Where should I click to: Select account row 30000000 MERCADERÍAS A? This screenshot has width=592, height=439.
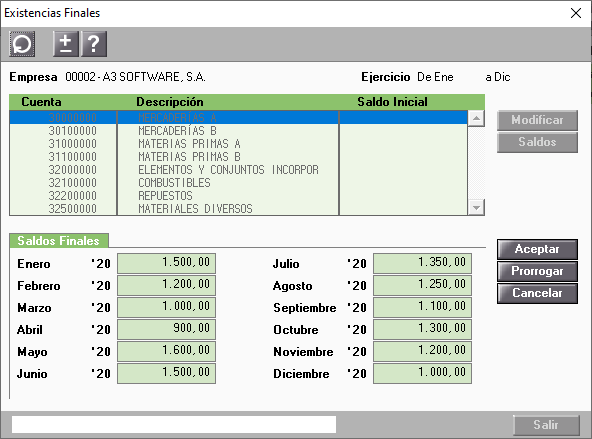tap(238, 118)
